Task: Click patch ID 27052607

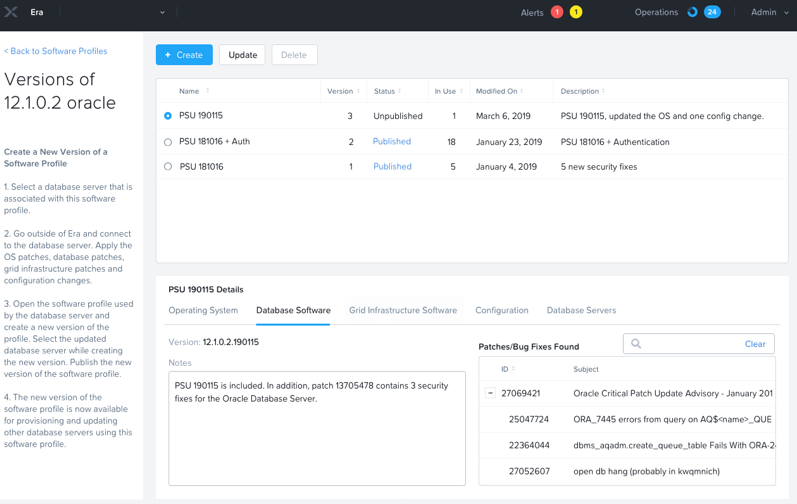Action: pos(529,471)
